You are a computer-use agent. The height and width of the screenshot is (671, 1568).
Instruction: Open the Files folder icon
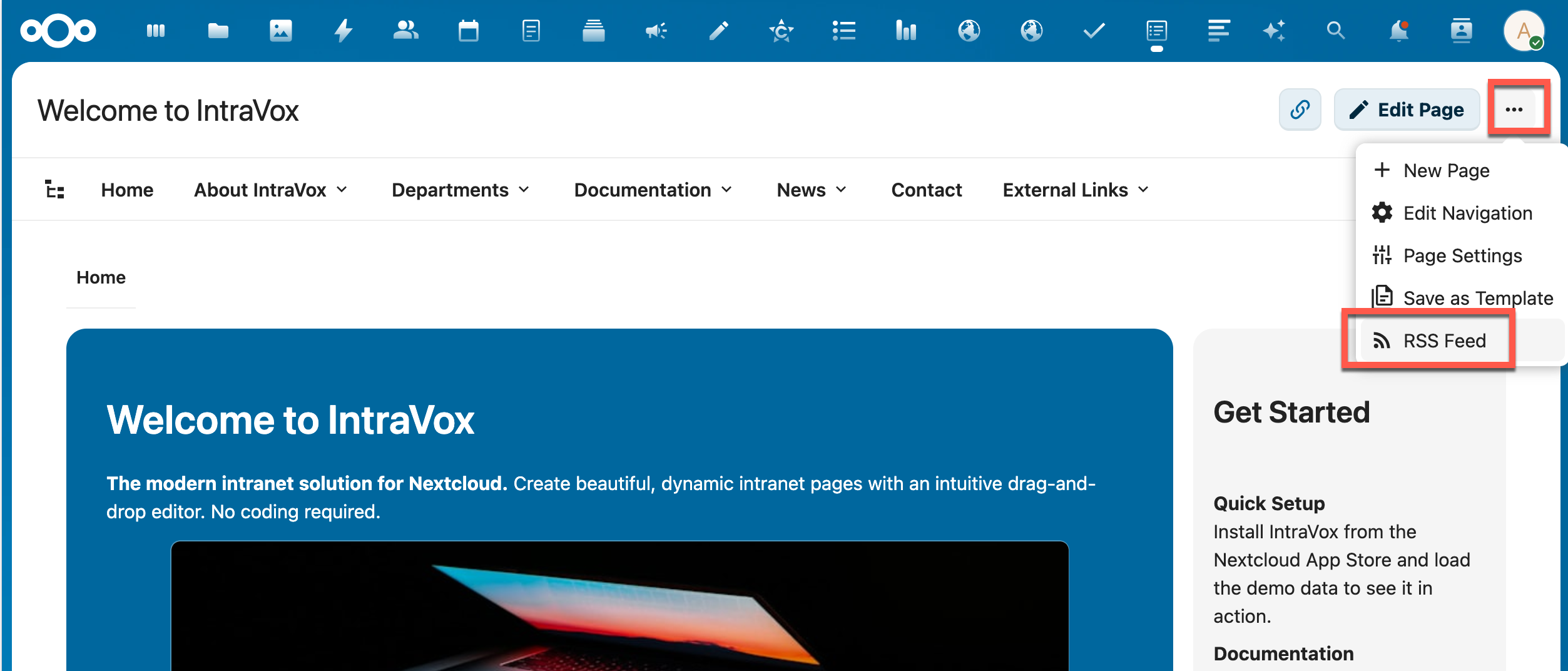[x=218, y=30]
